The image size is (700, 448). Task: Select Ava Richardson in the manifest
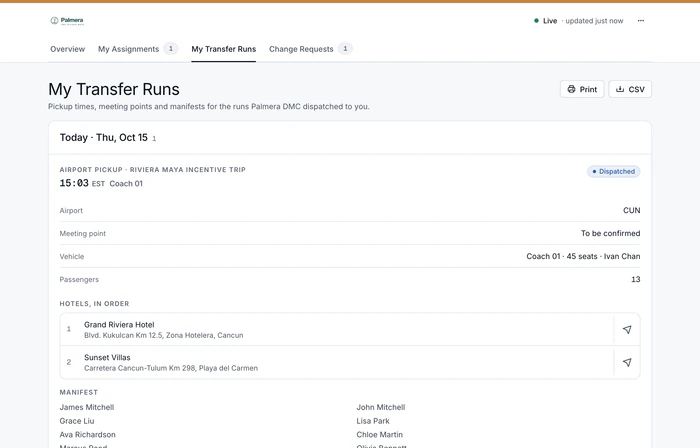[88, 435]
